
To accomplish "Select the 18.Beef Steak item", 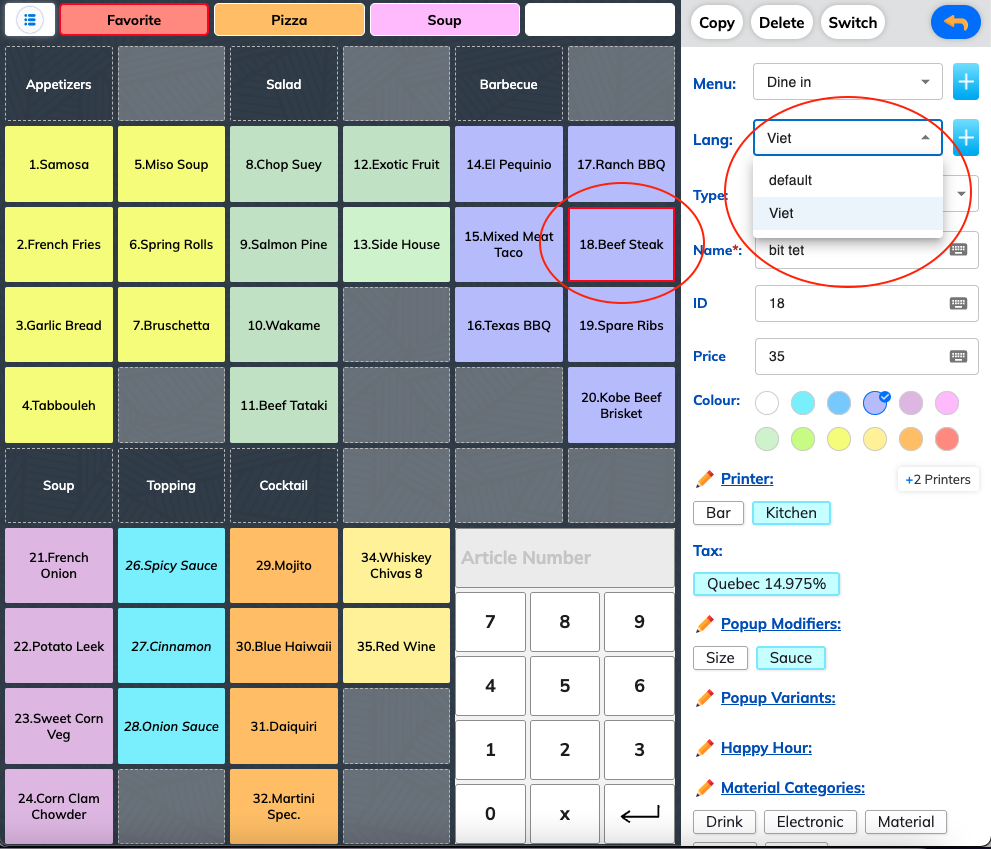I will pyautogui.click(x=621, y=245).
